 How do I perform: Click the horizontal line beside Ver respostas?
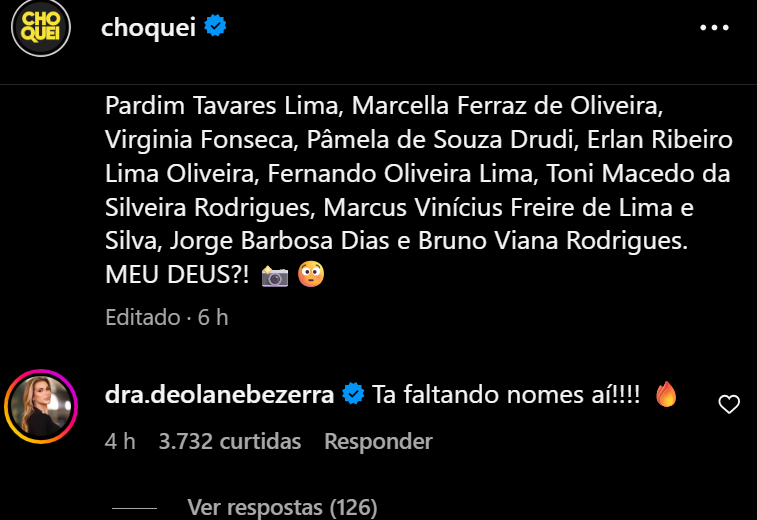pyautogui.click(x=134, y=508)
